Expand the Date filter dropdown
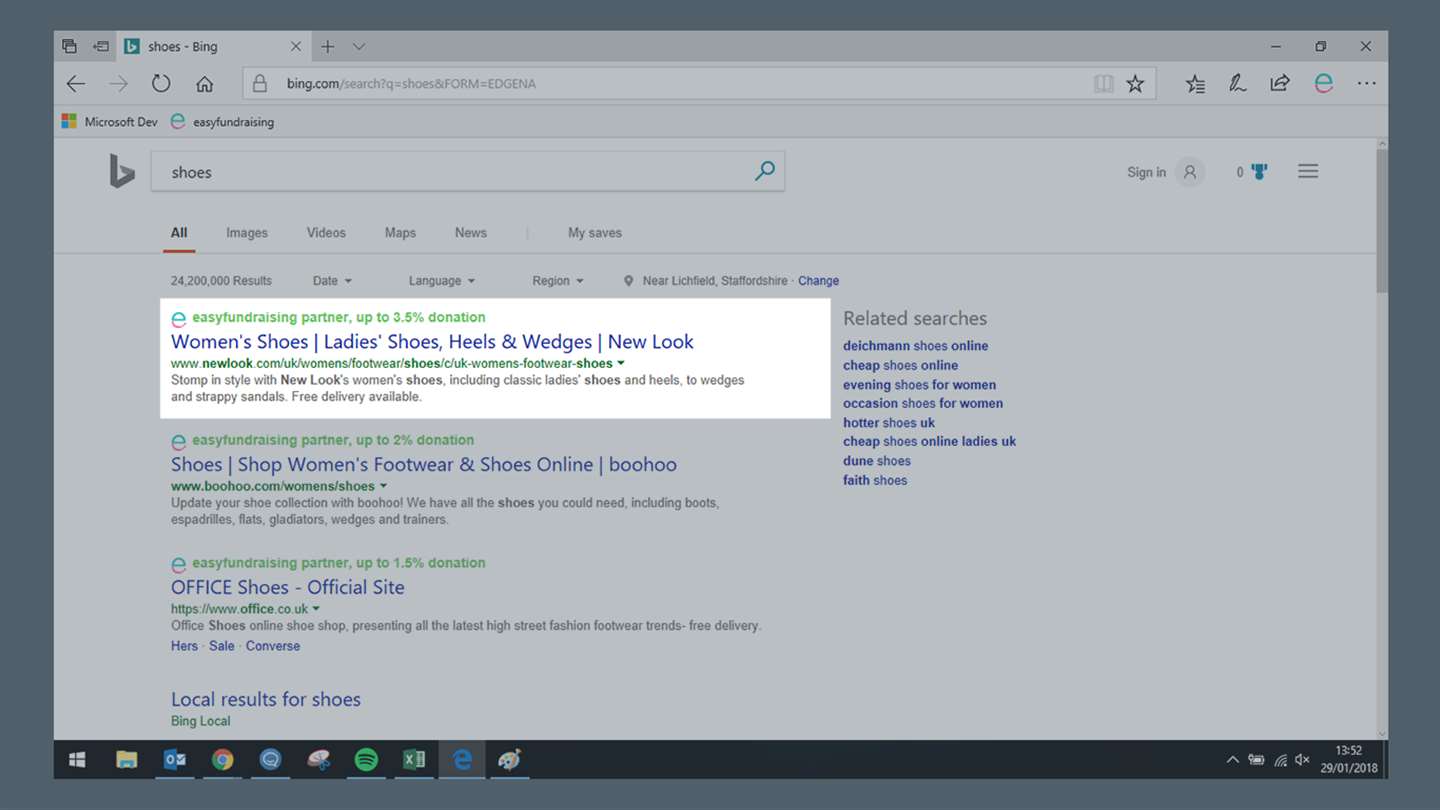 coord(332,281)
